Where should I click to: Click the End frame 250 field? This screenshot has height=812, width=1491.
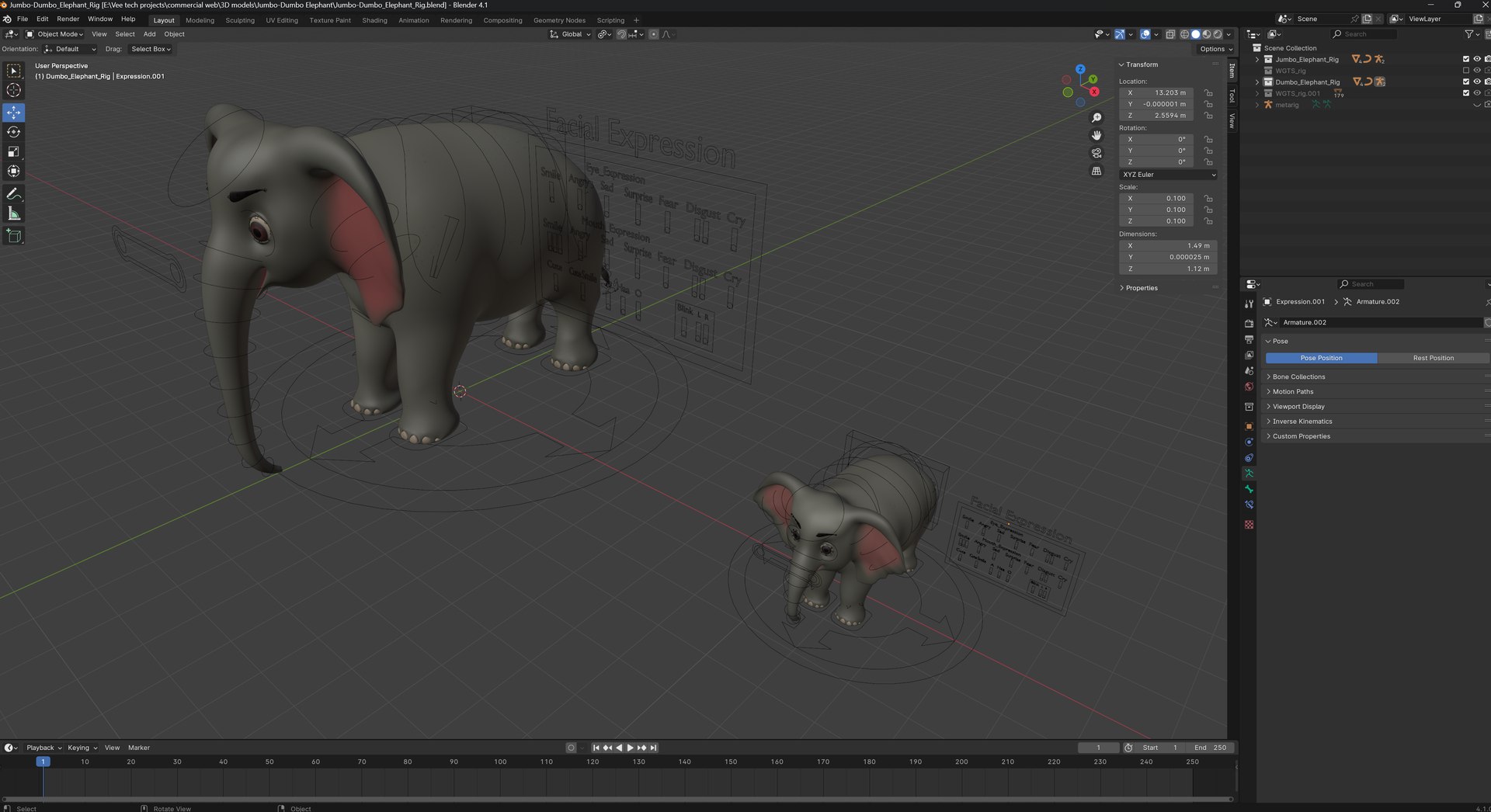tap(1210, 748)
